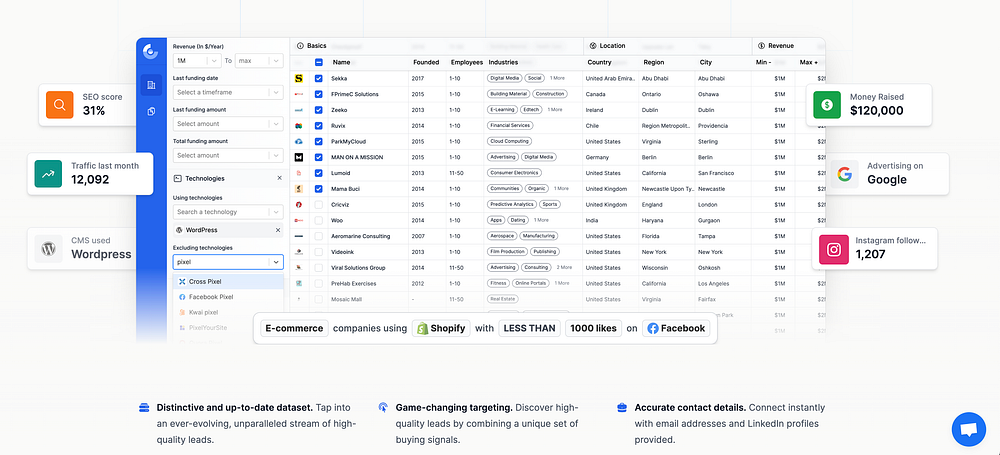Click the Cricviz company logo

[x=298, y=204]
